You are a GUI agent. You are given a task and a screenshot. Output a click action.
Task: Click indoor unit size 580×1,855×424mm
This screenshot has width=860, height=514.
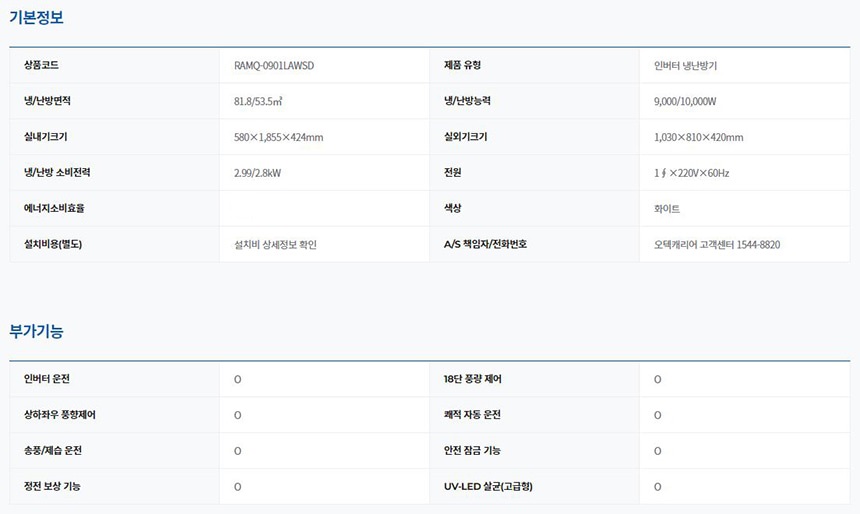pos(278,137)
